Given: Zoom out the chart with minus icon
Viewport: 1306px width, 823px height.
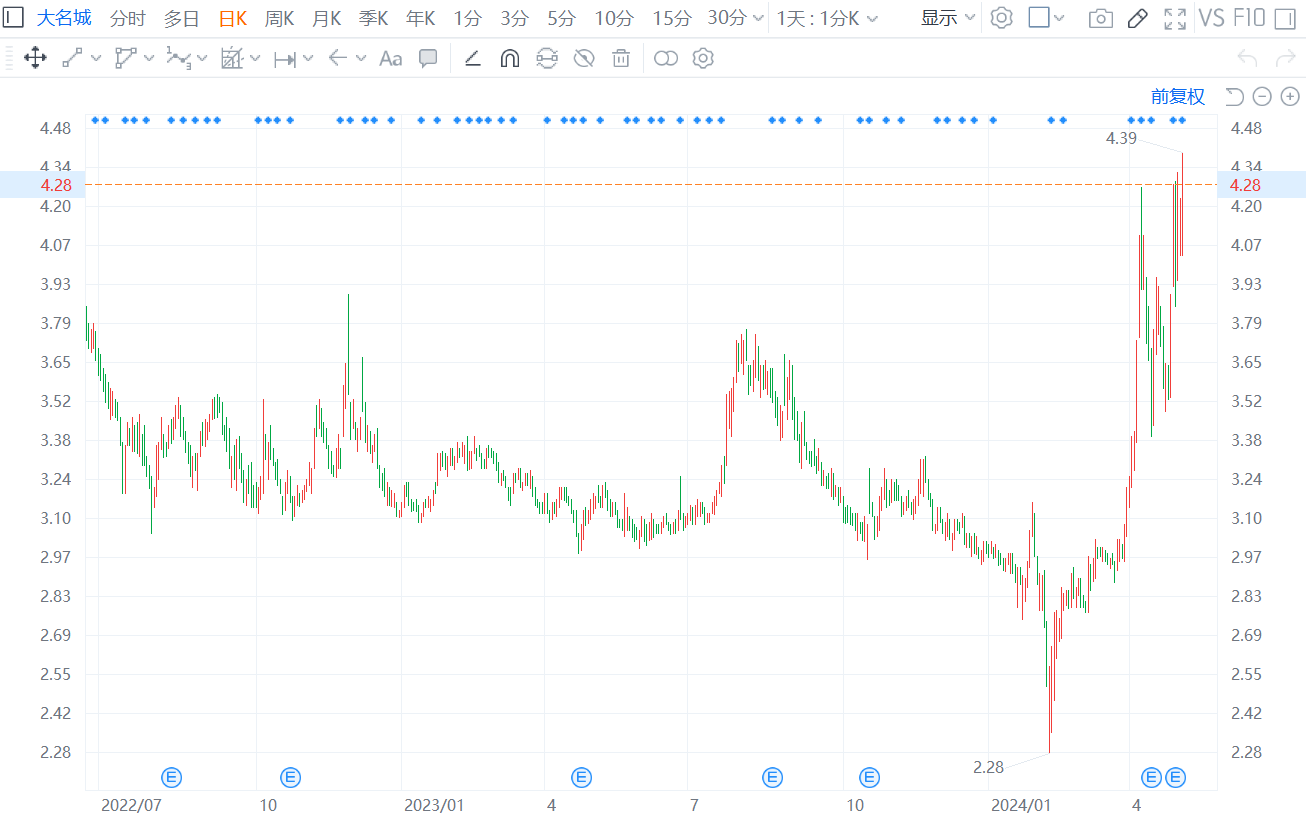Looking at the screenshot, I should point(1262,96).
